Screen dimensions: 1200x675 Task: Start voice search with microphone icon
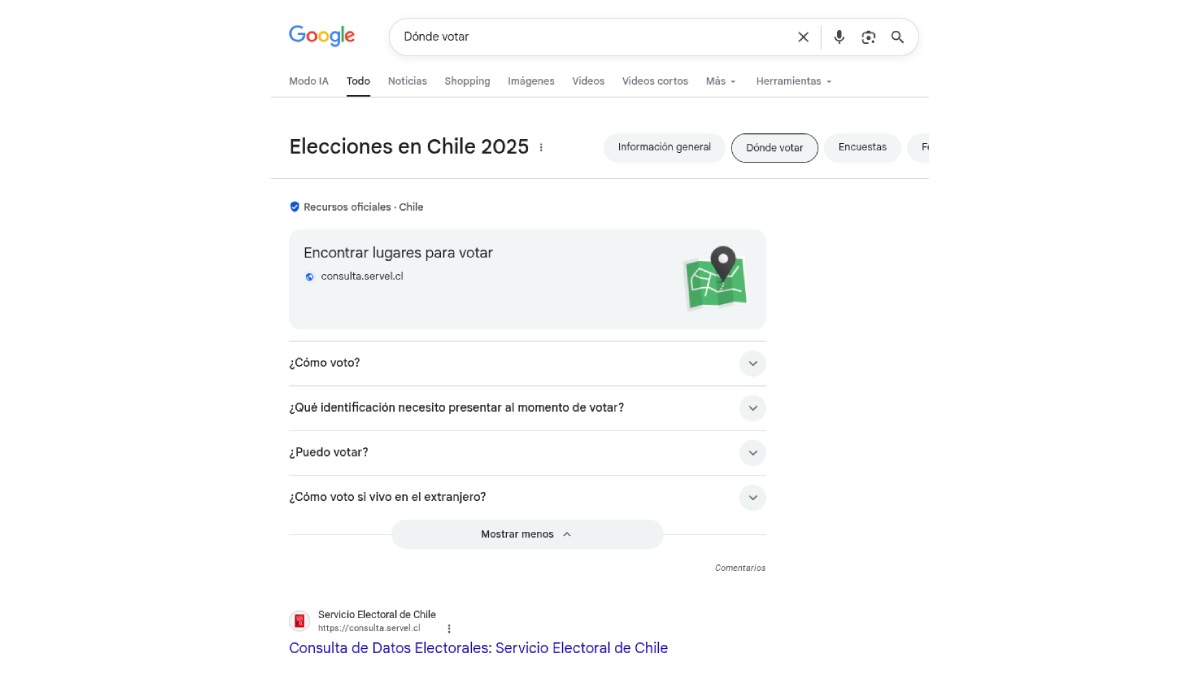pyautogui.click(x=839, y=37)
